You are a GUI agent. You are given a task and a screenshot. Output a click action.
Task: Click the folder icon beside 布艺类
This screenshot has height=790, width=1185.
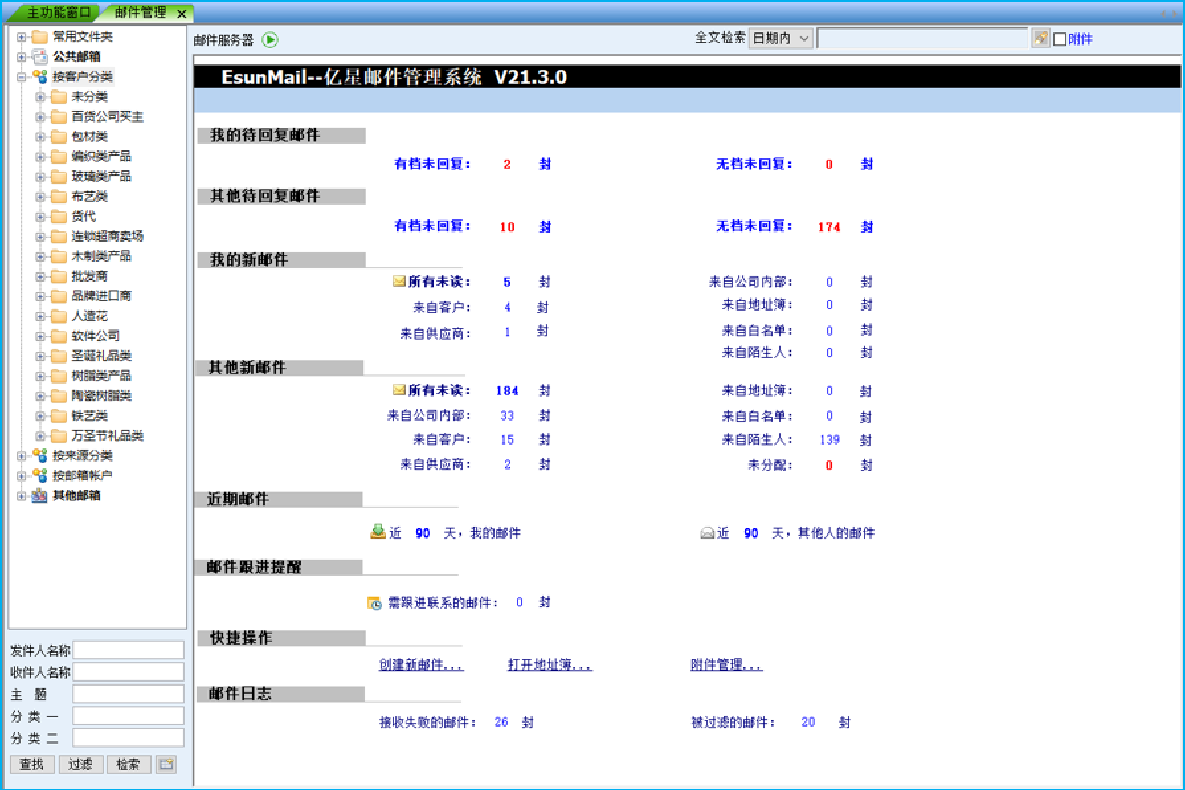pos(58,197)
